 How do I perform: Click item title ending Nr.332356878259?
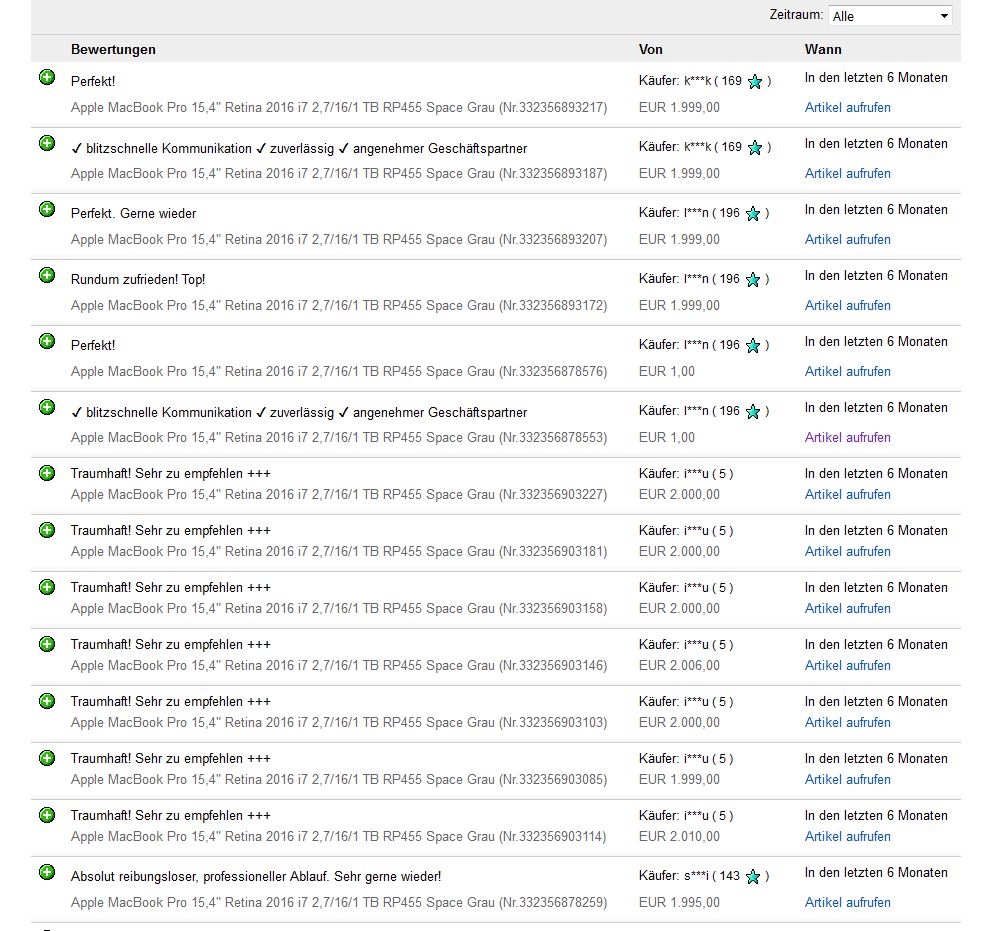pos(339,902)
